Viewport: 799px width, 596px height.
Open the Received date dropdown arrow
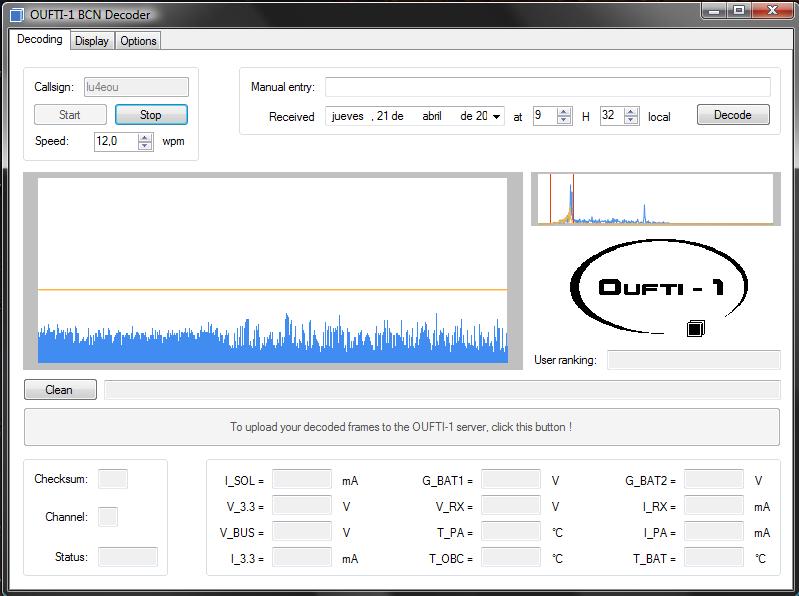point(496,117)
